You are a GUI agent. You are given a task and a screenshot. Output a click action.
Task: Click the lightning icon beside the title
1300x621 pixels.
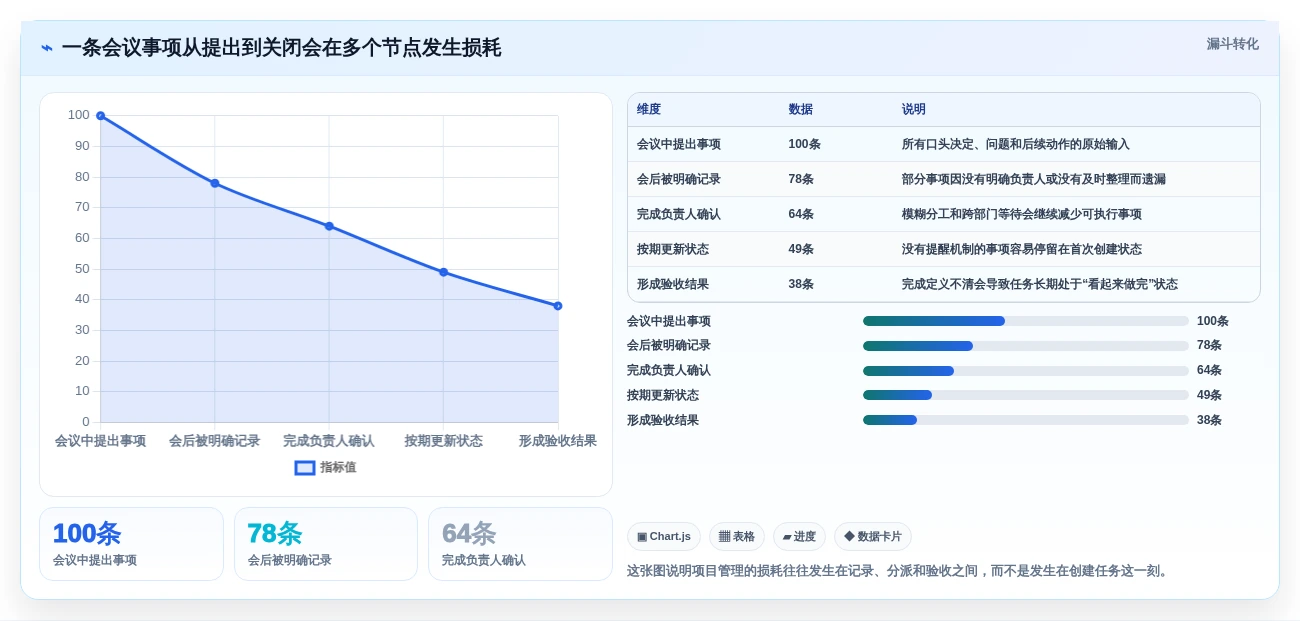[x=47, y=48]
